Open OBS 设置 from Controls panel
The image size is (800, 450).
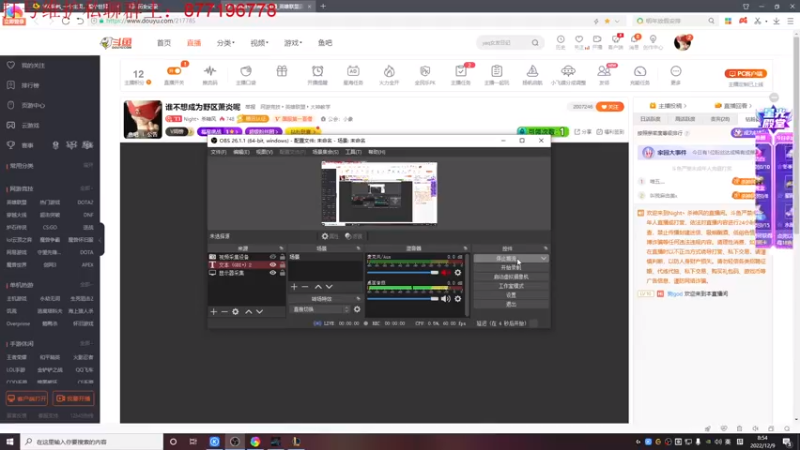coord(511,295)
